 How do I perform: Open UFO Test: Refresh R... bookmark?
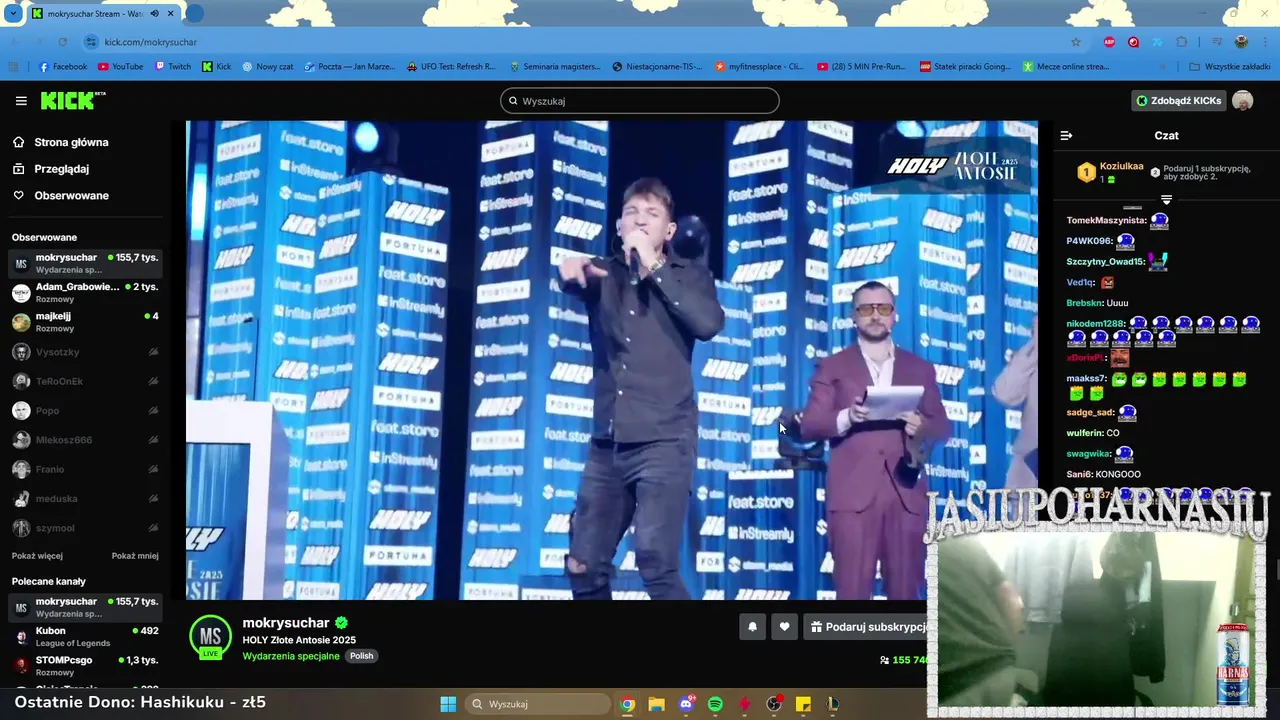pyautogui.click(x=451, y=67)
